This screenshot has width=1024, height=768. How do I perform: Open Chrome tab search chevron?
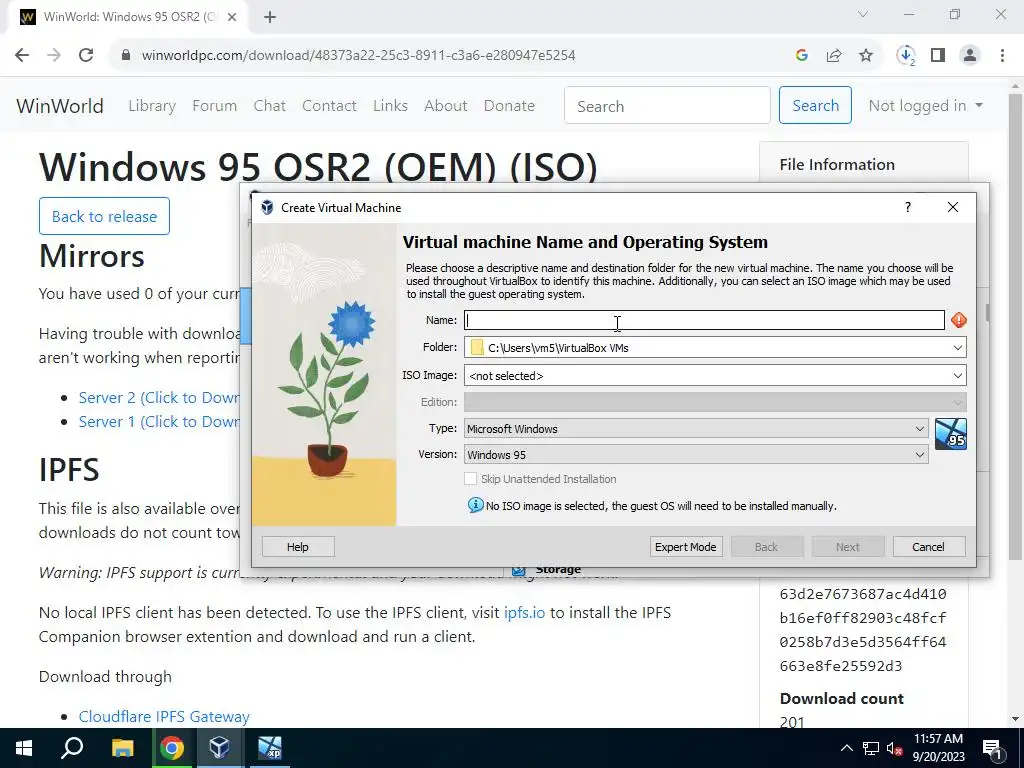pos(863,14)
